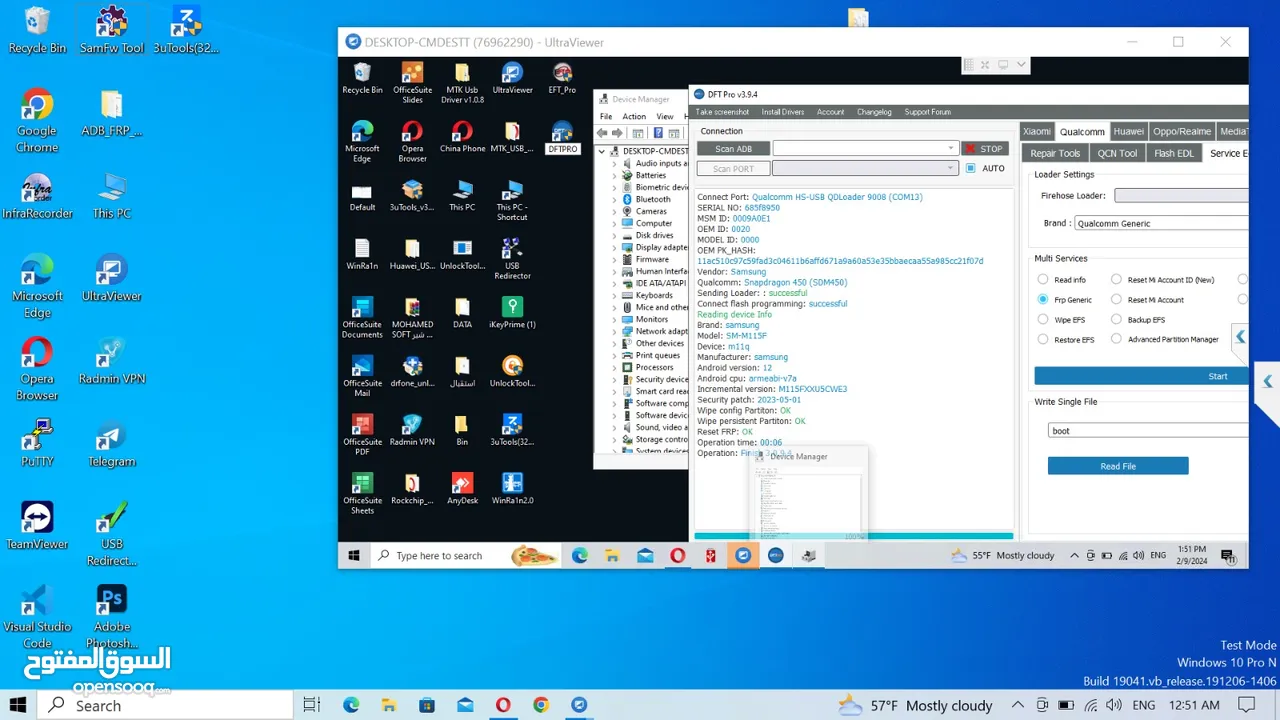Open the SamFw Tool desktop icon
1280x720 pixels.
pyautogui.click(x=111, y=30)
